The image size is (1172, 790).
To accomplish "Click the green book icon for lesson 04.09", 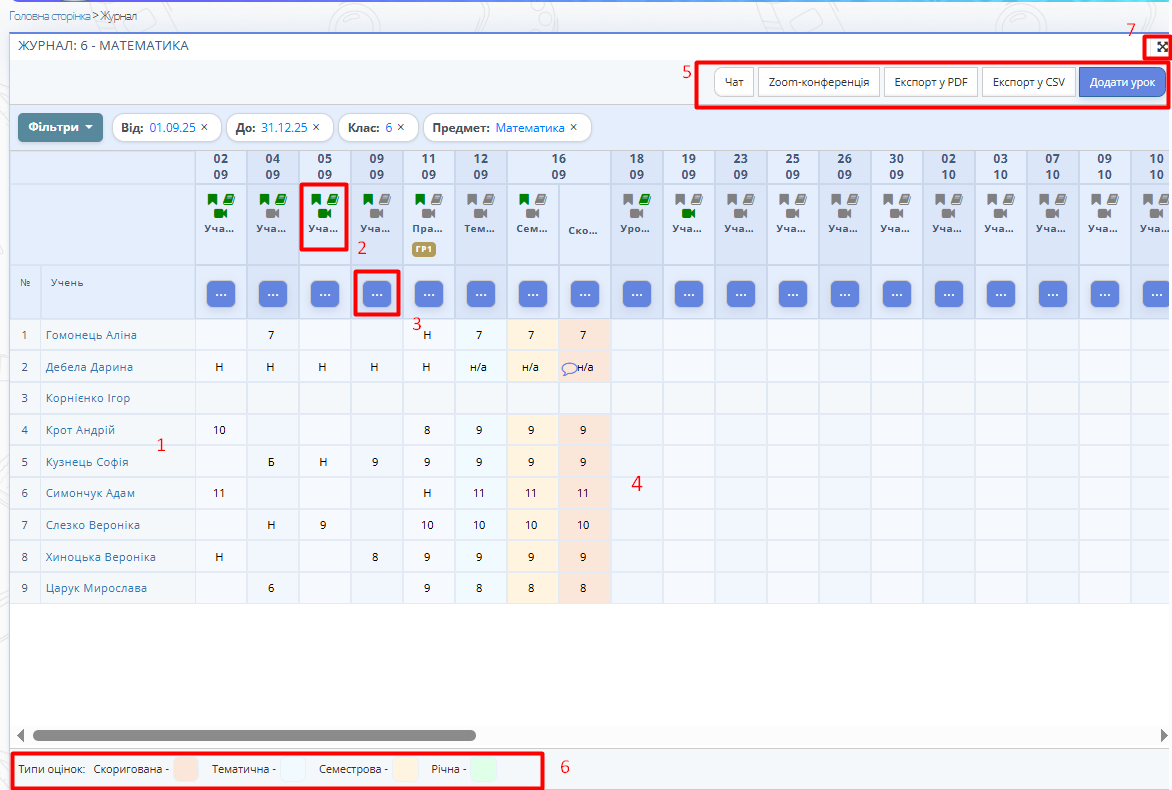I will (280, 199).
